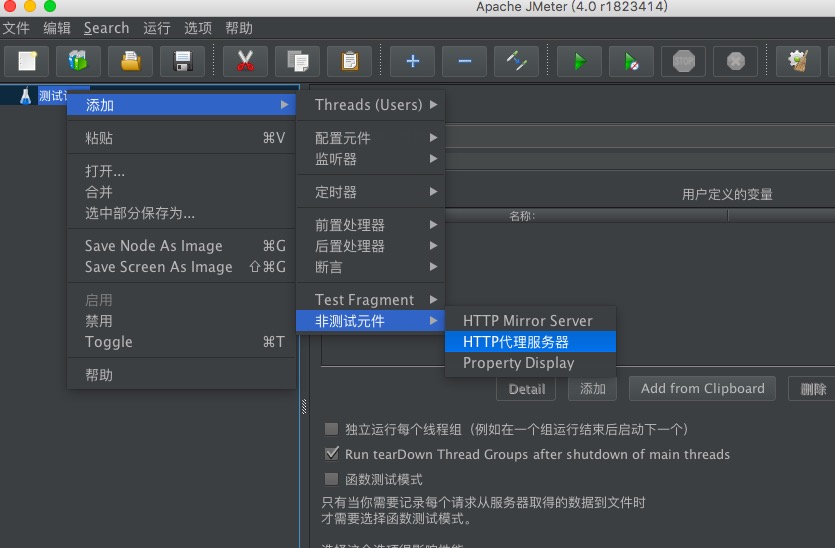Viewport: 835px width, 548px height.
Task: Click the Stop test icon
Action: coord(683,61)
